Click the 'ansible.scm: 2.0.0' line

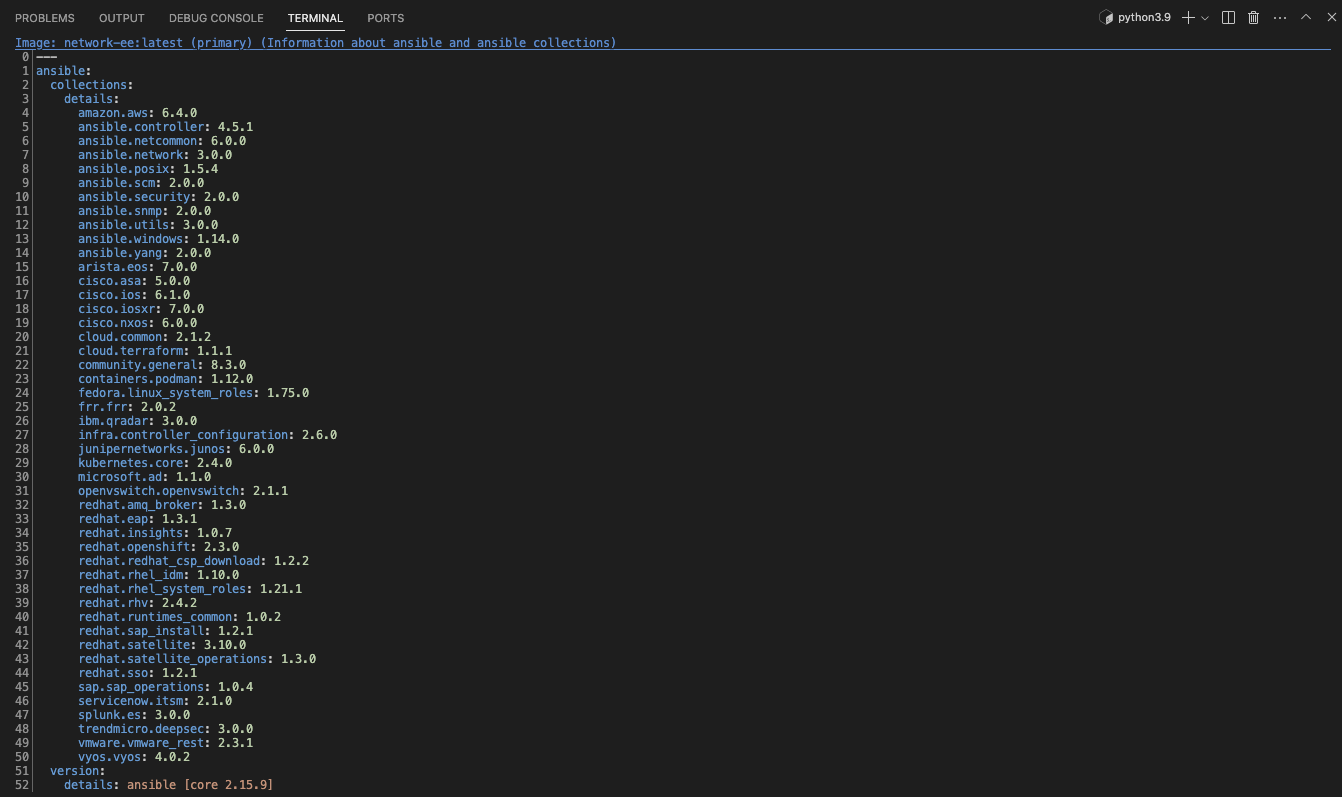(x=141, y=183)
